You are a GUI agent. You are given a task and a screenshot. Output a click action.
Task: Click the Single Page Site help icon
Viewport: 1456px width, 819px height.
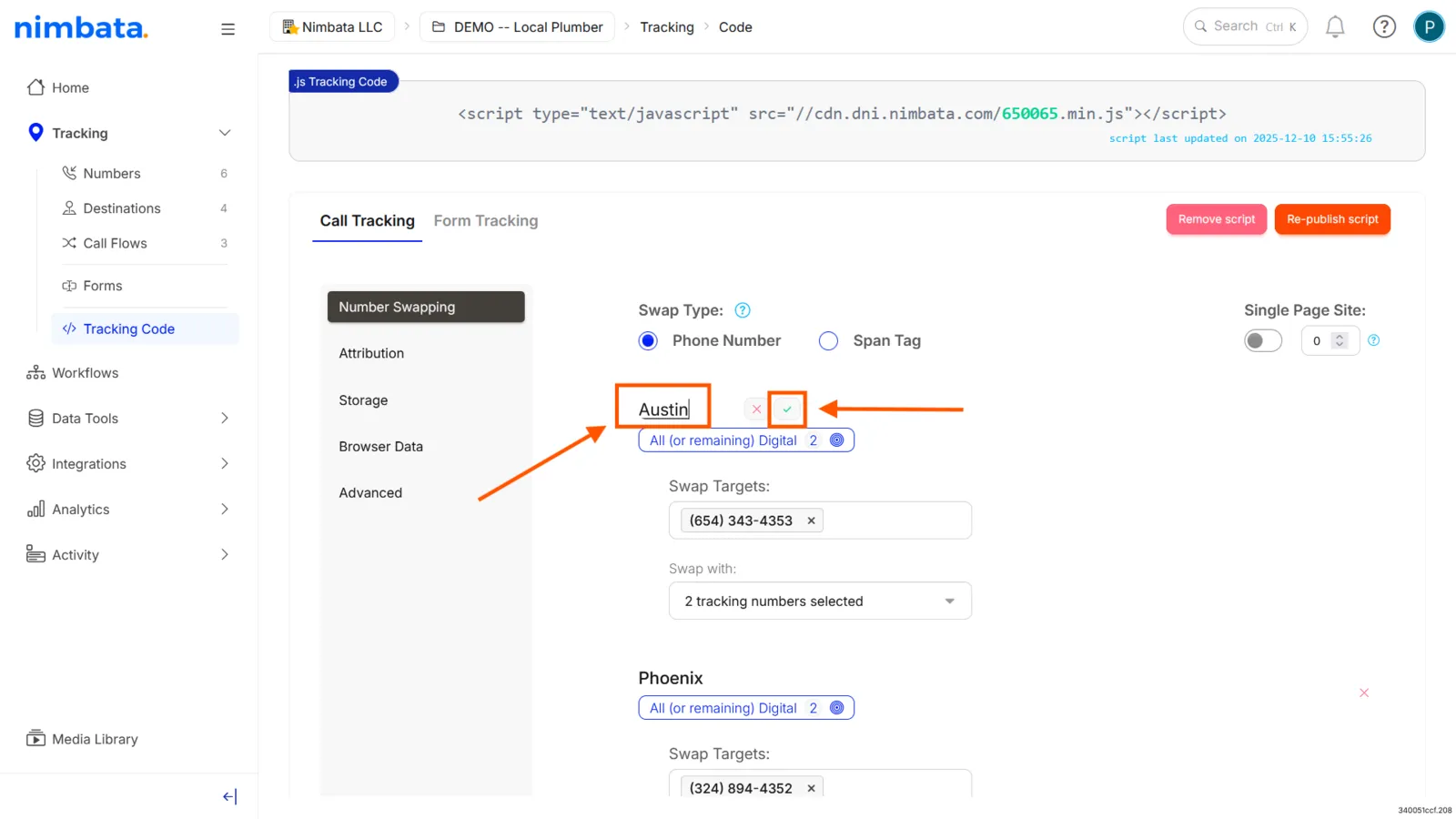coord(1374,340)
